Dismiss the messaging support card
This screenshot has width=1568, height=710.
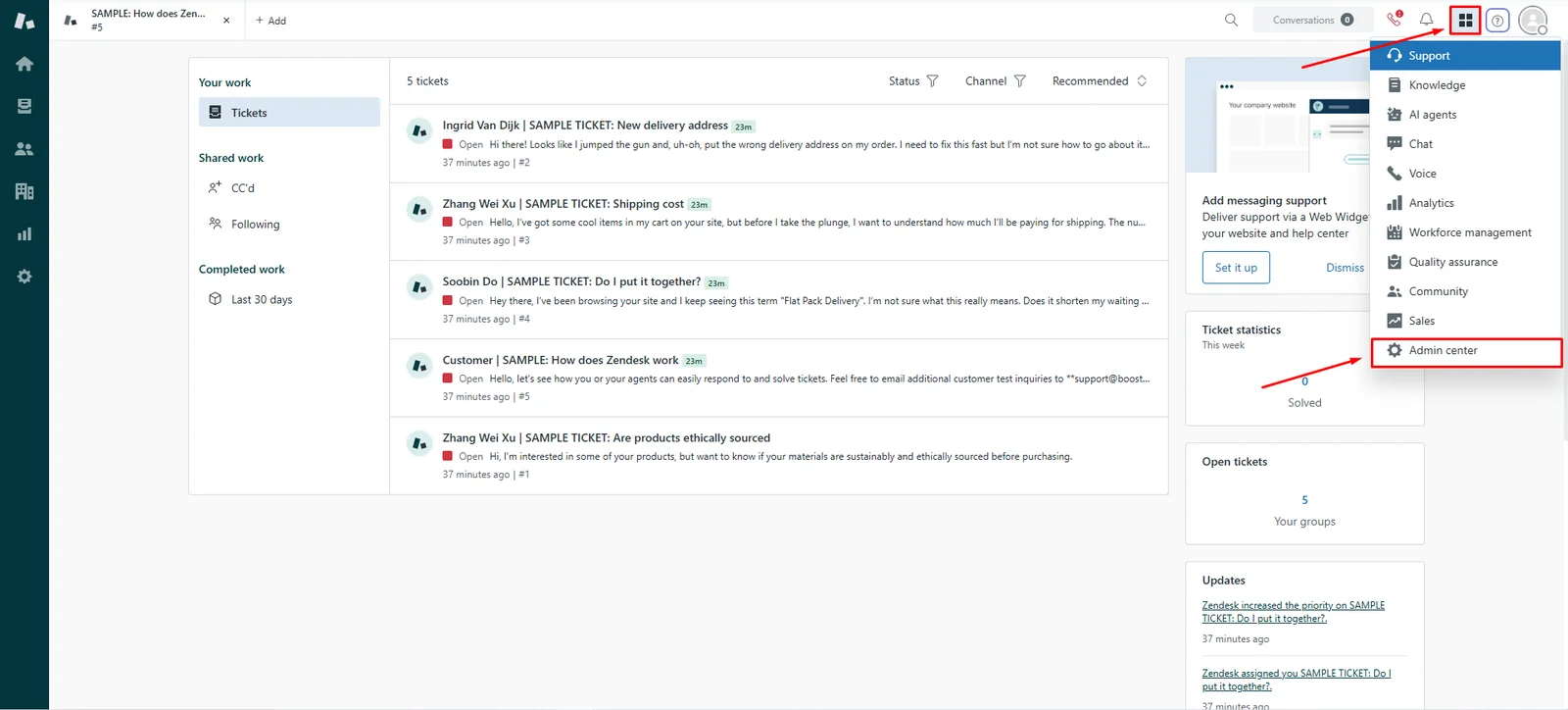click(1345, 268)
